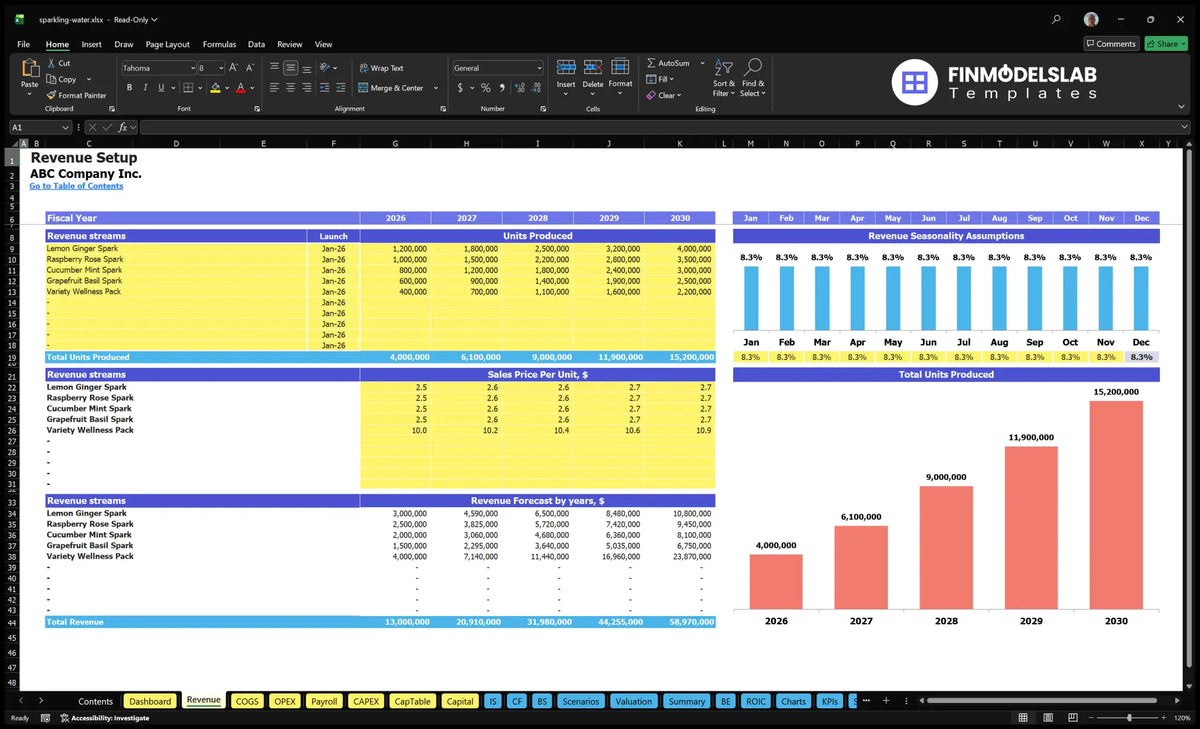Zoom out with status bar minus button
Screen dimensions: 1200x729
(1090, 718)
